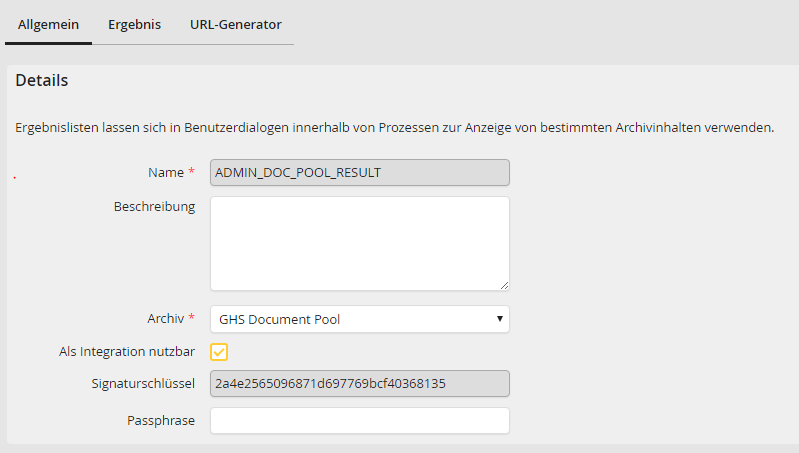Click the Ergebnislisten description paragraph
This screenshot has width=799, height=453.
coord(394,129)
